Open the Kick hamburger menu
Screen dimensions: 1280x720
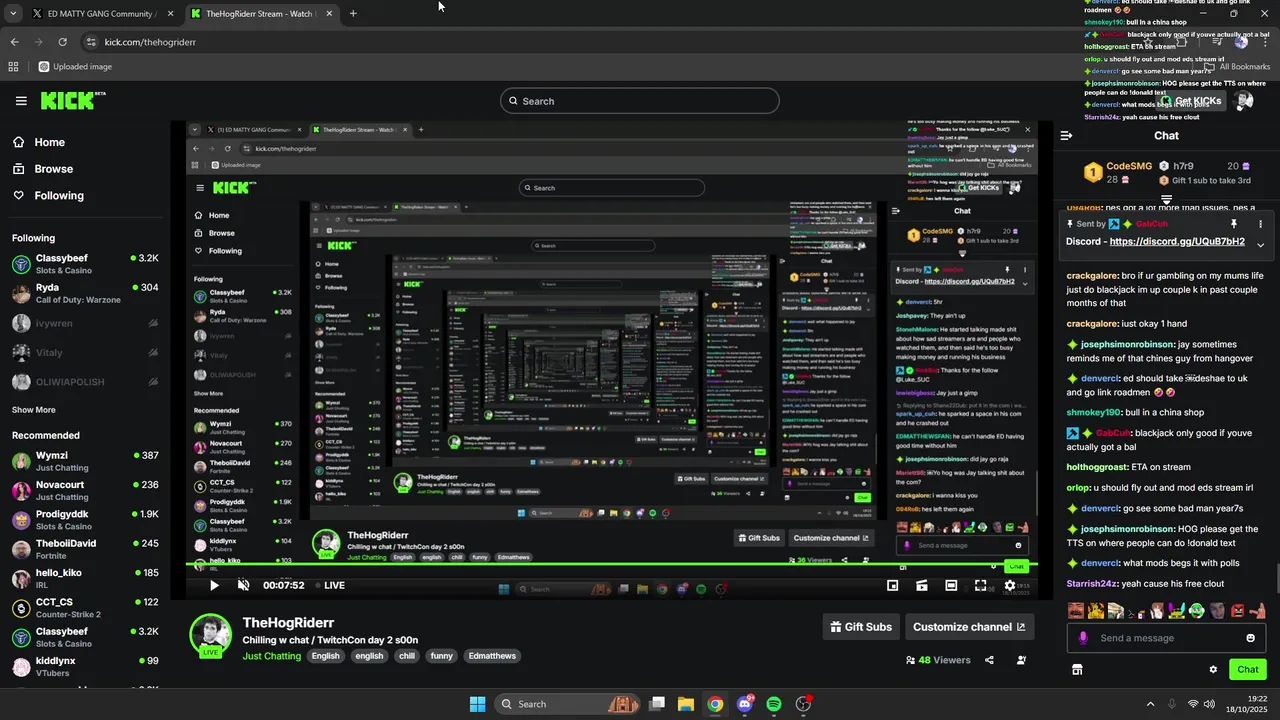(21, 101)
